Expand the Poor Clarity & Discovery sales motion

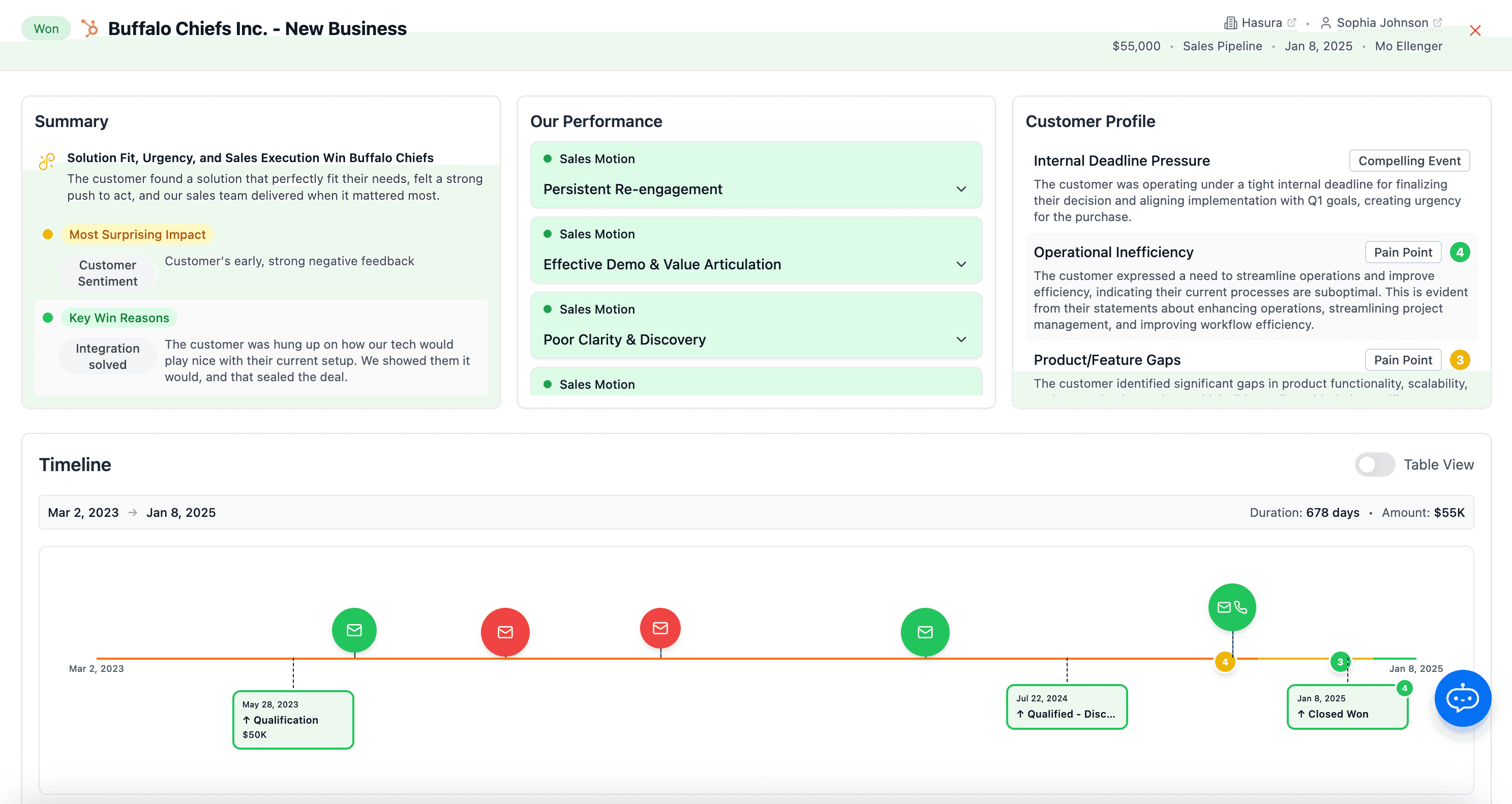pyautogui.click(x=961, y=339)
